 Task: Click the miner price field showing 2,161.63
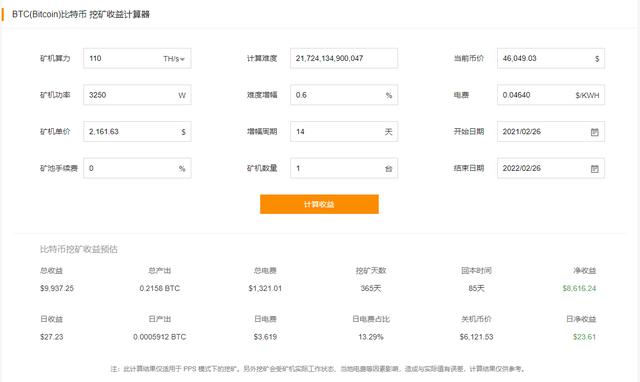click(x=137, y=131)
